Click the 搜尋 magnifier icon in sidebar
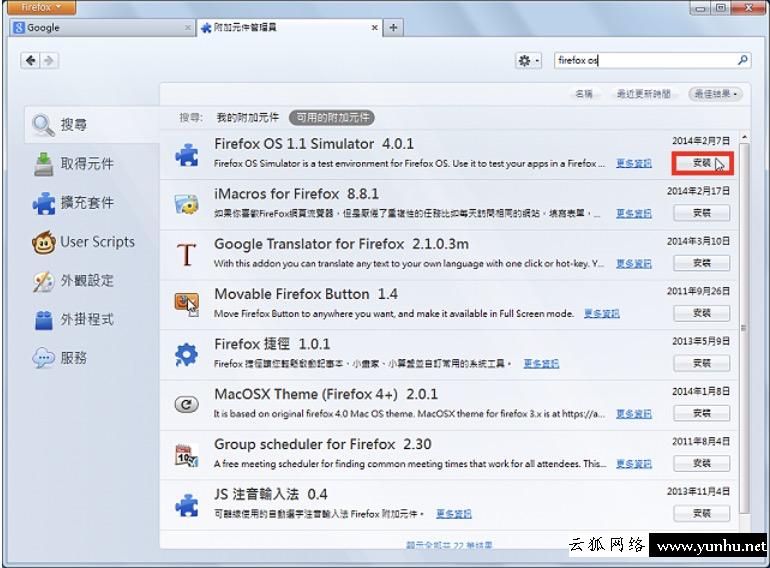This screenshot has height=568, width=770. tap(43, 125)
